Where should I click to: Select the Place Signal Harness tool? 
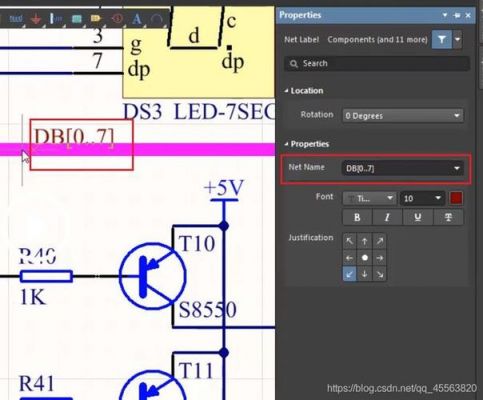click(55, 19)
